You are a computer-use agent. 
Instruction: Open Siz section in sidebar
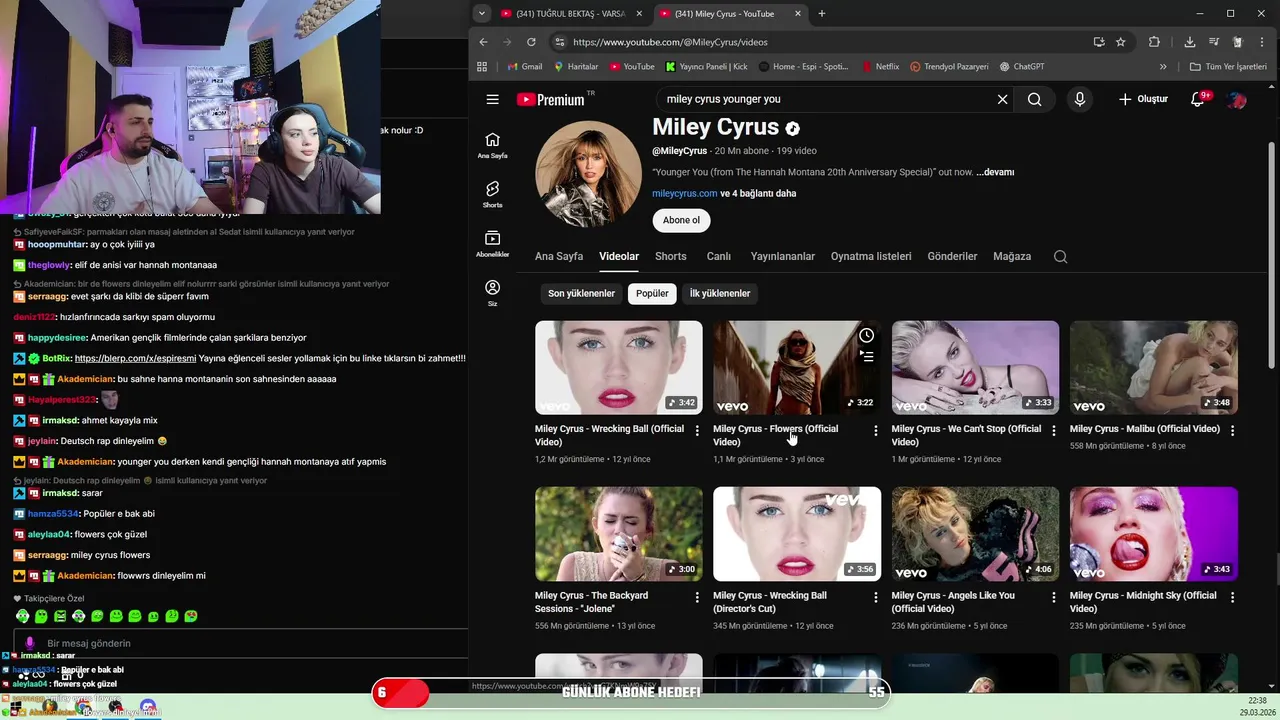click(x=492, y=293)
